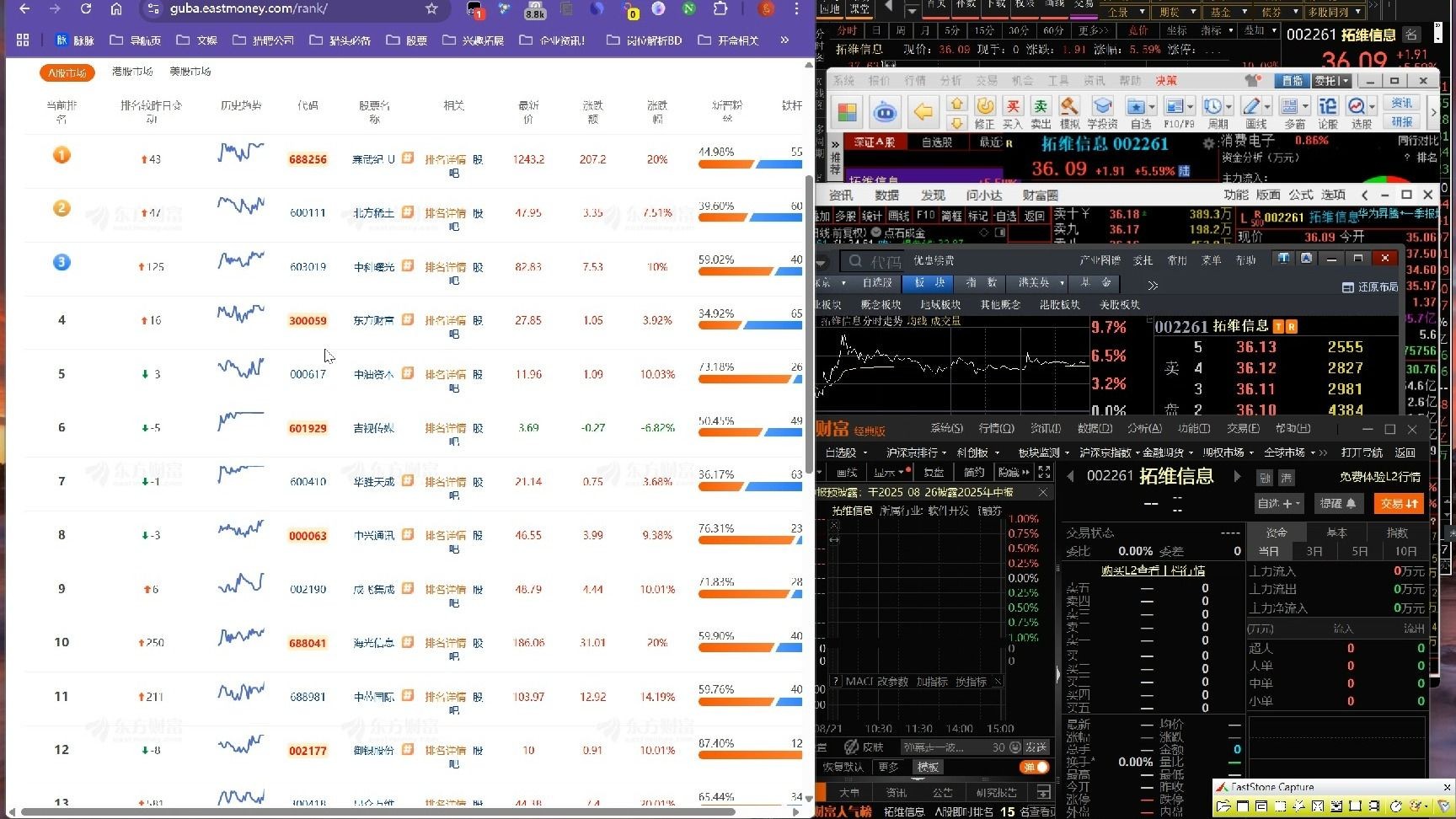The width and height of the screenshot is (1456, 819).
Task: Open the 周期 period dropdown arrow
Action: pyautogui.click(x=1228, y=107)
